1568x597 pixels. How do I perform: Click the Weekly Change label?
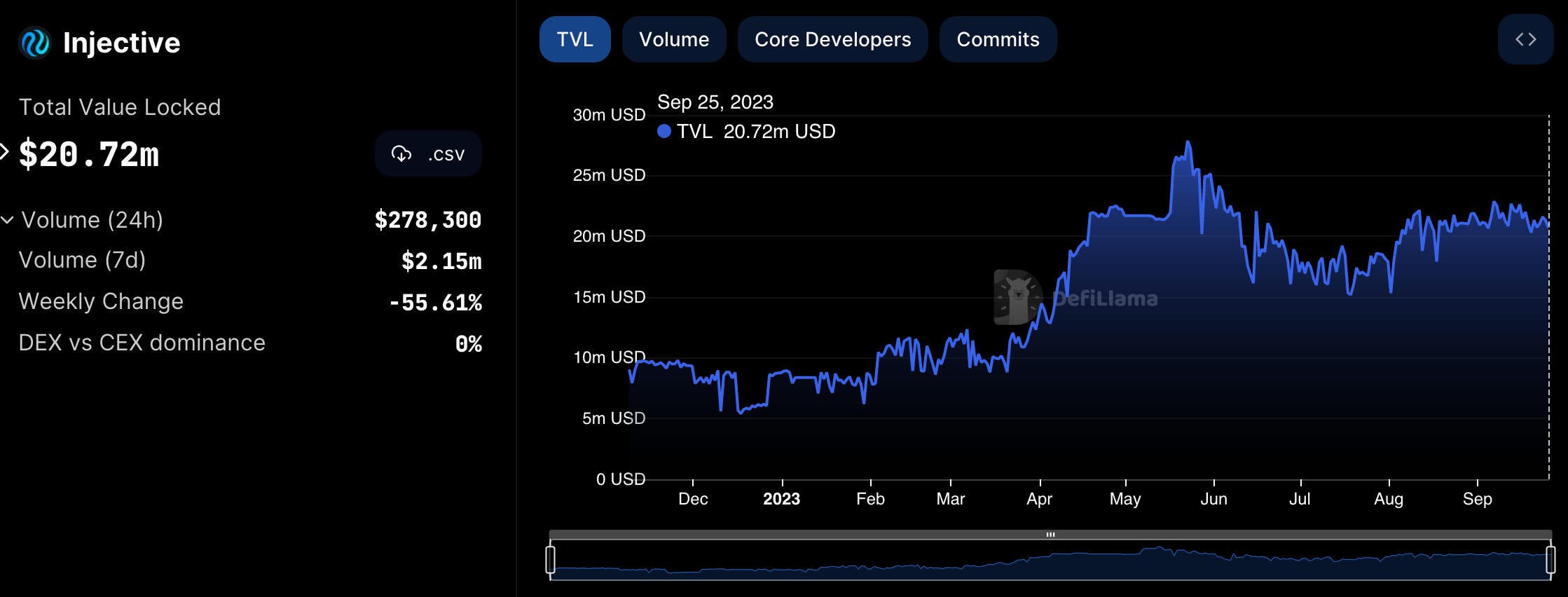tap(101, 301)
